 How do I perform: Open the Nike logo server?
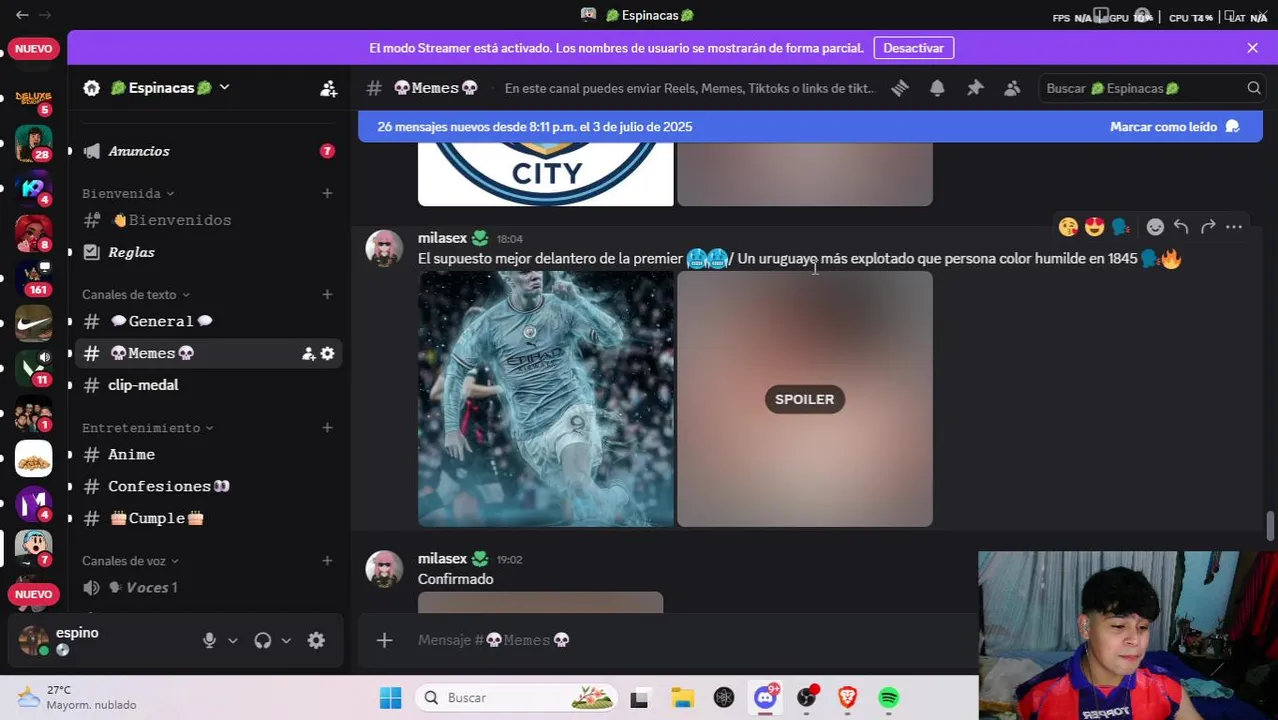pyautogui.click(x=33, y=323)
